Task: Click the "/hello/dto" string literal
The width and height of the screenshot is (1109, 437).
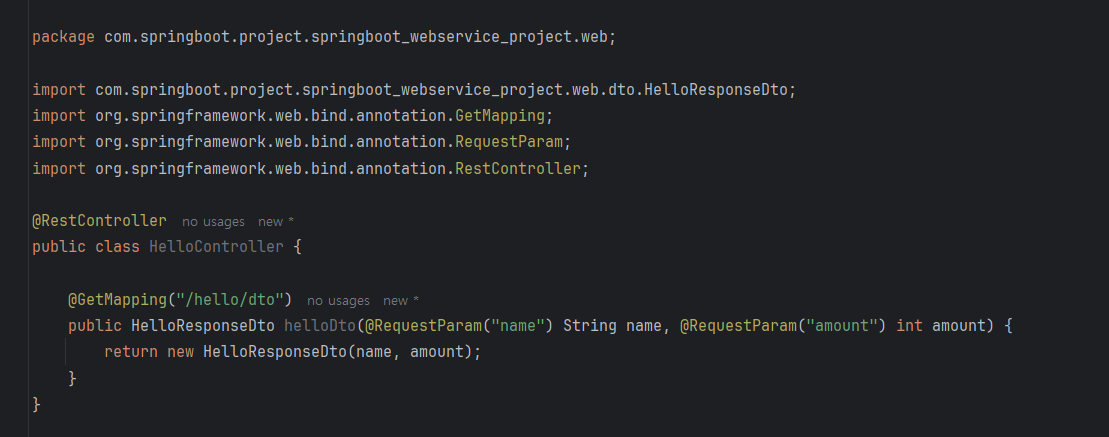Action: [x=230, y=299]
